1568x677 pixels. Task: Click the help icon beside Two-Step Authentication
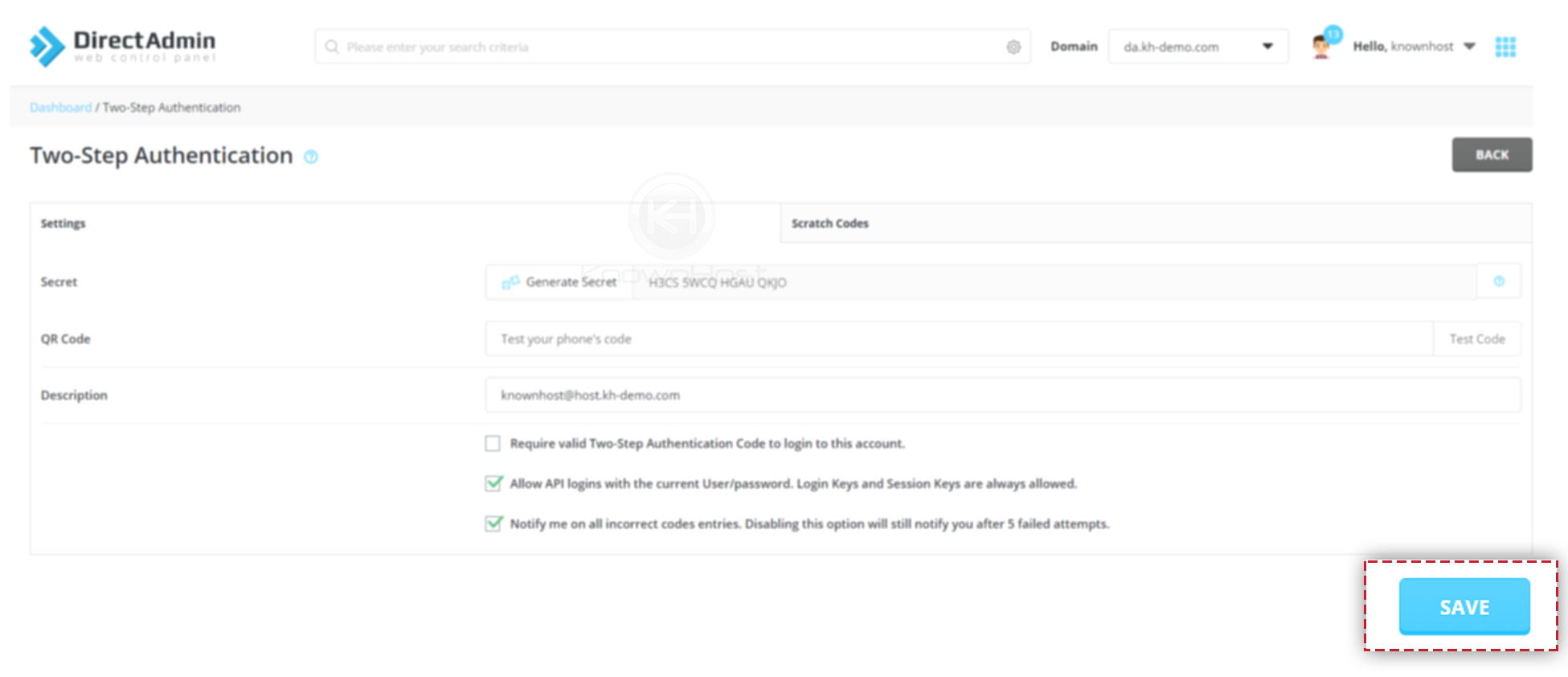click(x=311, y=158)
